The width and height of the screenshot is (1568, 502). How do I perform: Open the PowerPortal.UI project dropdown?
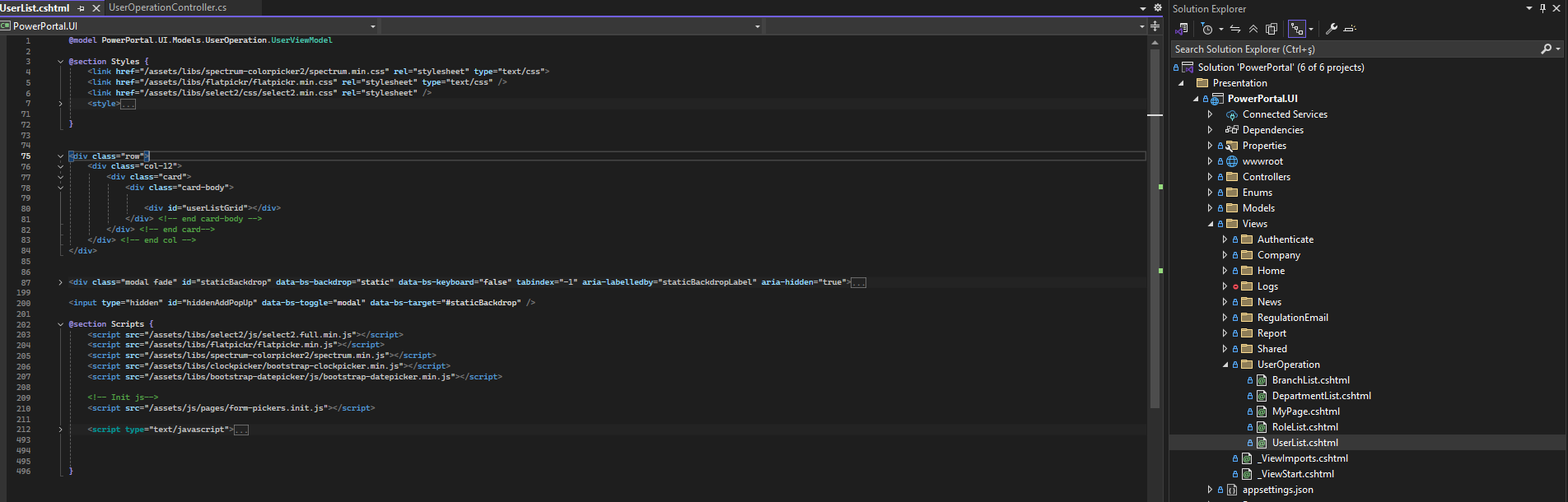point(372,26)
